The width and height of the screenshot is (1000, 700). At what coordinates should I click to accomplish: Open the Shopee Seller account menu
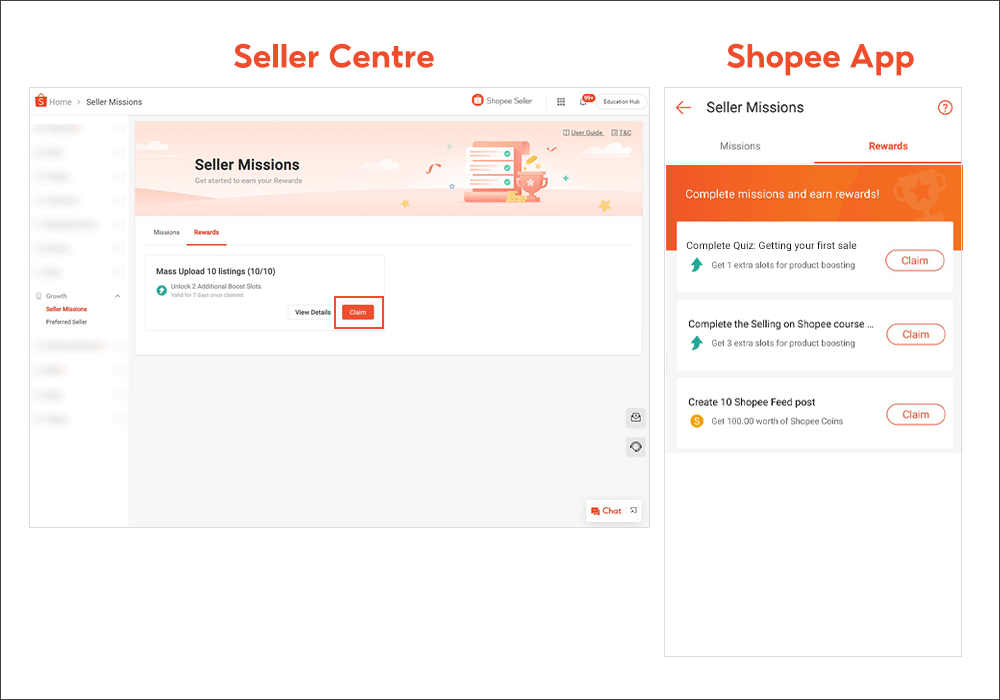[x=502, y=101]
